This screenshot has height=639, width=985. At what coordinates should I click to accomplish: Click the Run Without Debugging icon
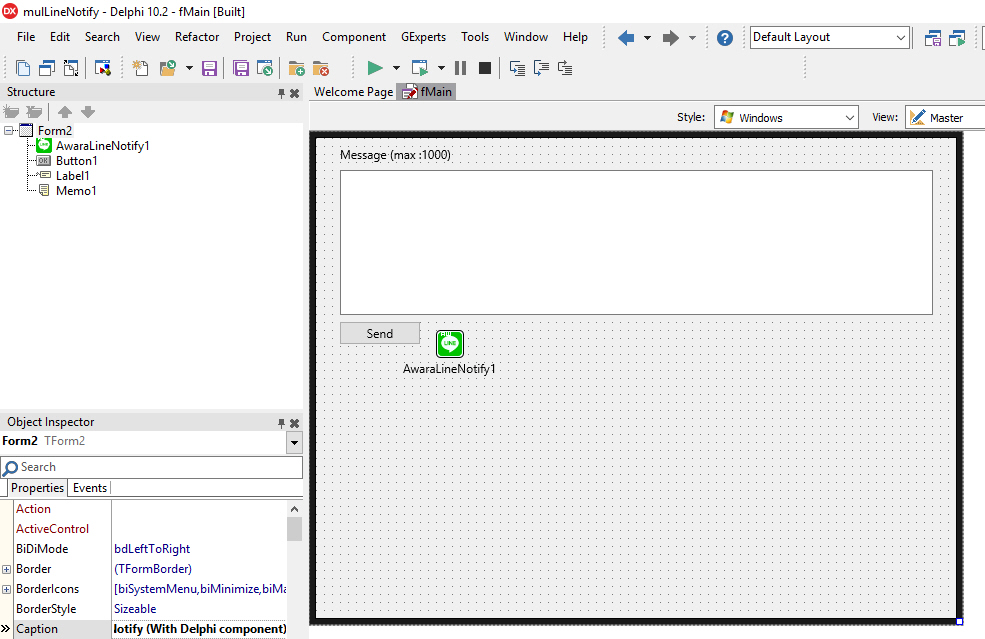point(420,68)
